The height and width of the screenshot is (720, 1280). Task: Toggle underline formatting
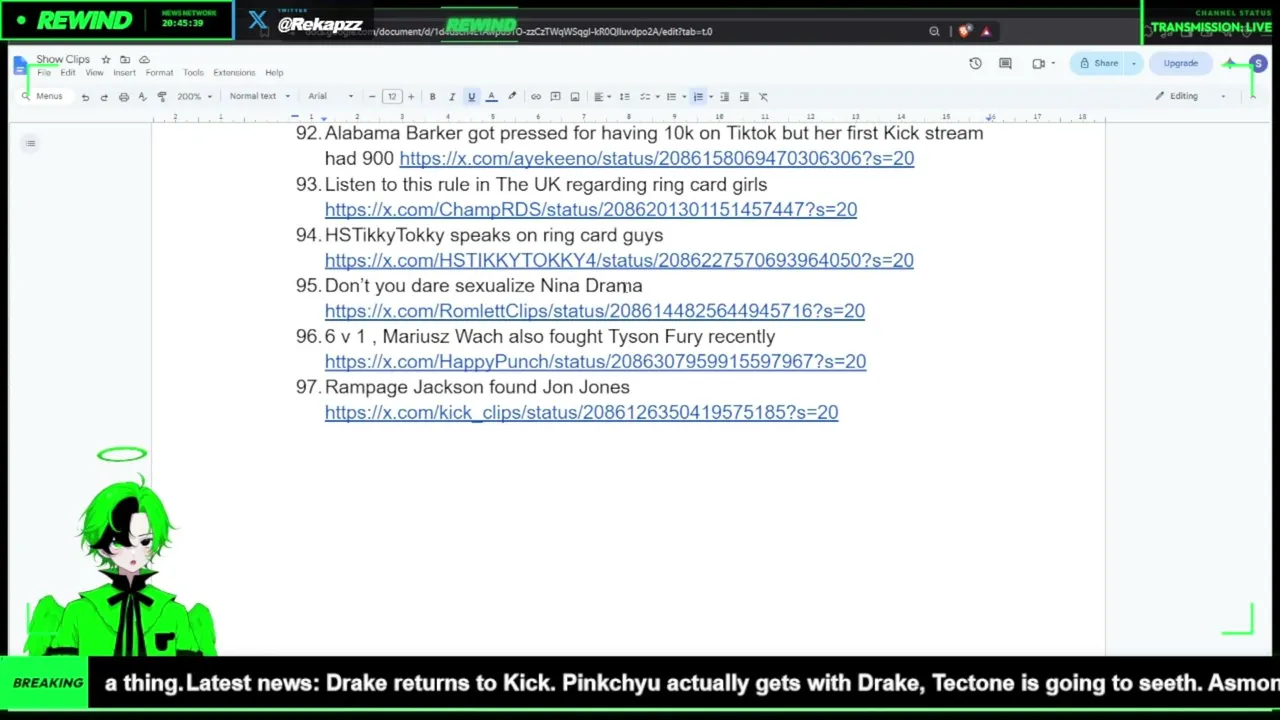click(471, 97)
